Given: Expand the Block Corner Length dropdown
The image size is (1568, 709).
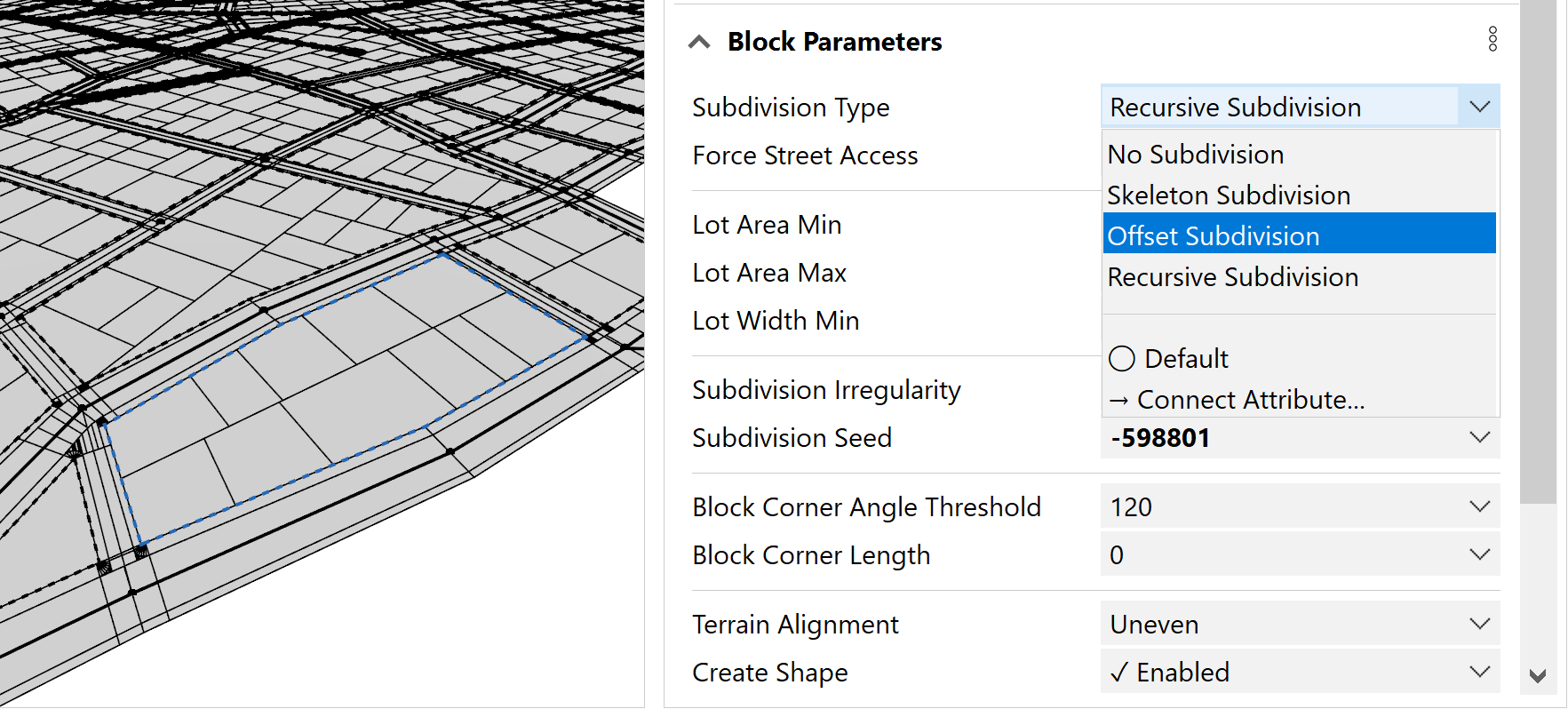Looking at the screenshot, I should tap(1477, 554).
